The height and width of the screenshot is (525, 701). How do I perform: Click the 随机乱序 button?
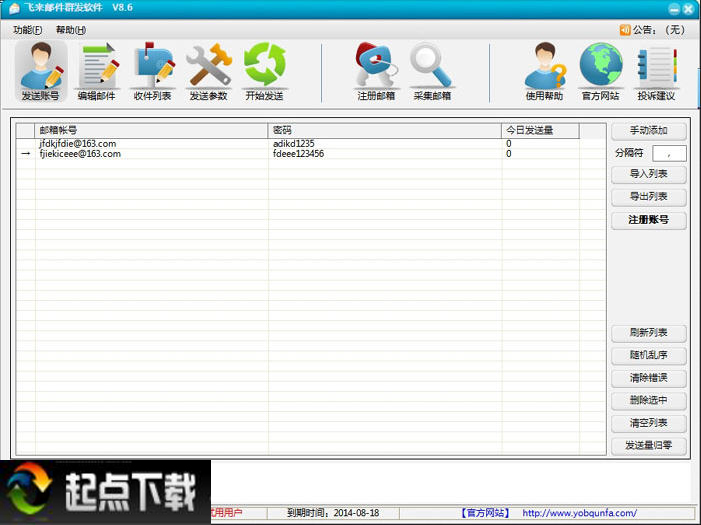[x=649, y=355]
